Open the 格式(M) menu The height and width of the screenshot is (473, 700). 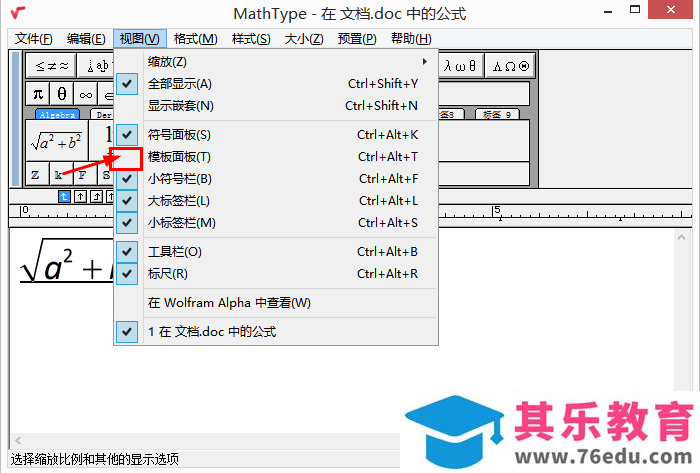tap(196, 39)
